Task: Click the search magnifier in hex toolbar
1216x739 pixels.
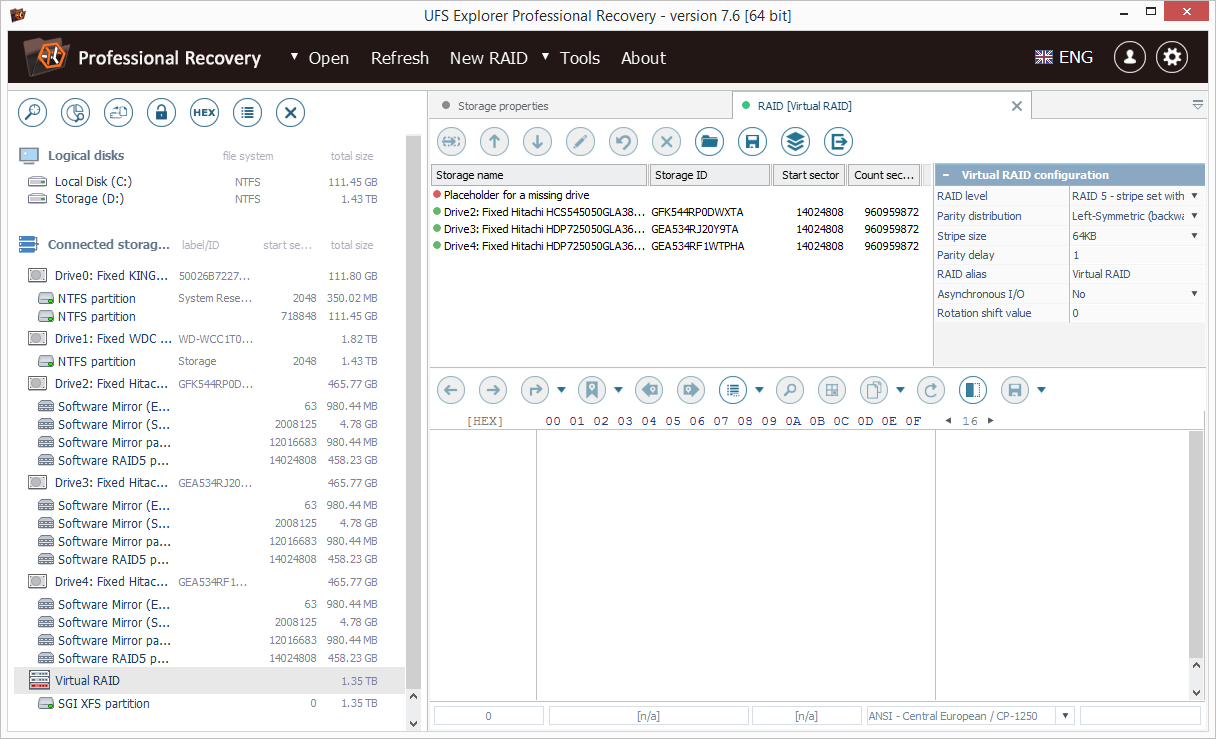Action: 790,390
